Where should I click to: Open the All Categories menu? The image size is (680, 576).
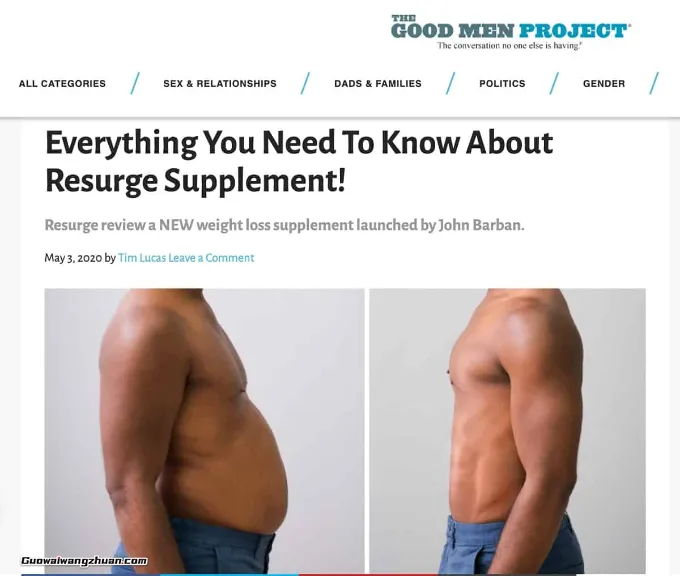click(x=62, y=83)
